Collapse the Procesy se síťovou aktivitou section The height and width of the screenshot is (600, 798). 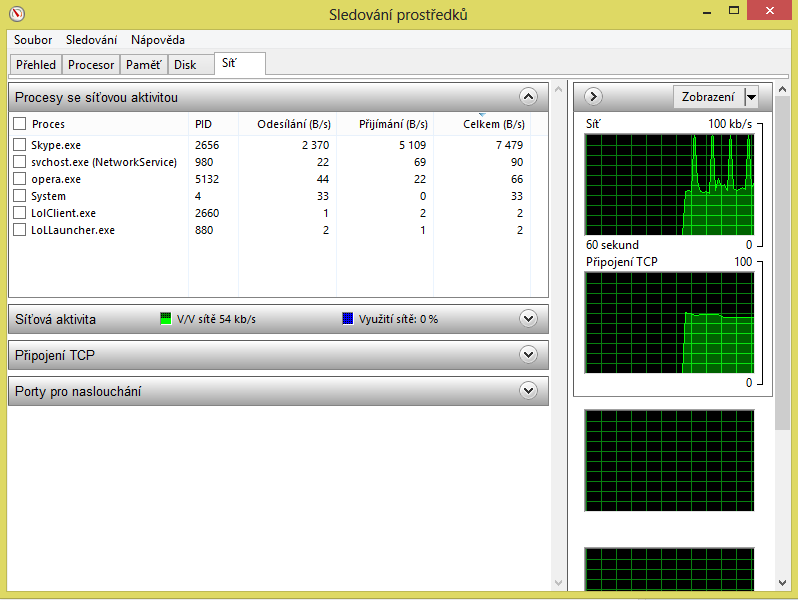pyautogui.click(x=528, y=97)
